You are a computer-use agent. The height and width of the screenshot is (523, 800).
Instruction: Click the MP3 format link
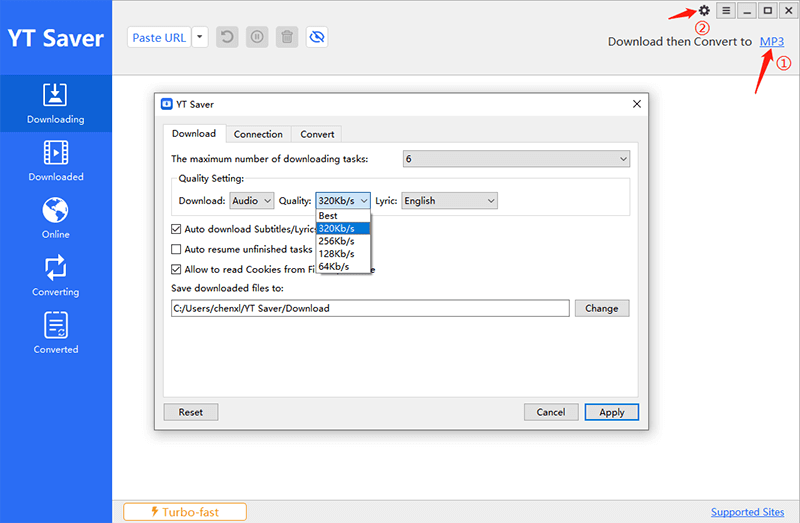coord(771,41)
